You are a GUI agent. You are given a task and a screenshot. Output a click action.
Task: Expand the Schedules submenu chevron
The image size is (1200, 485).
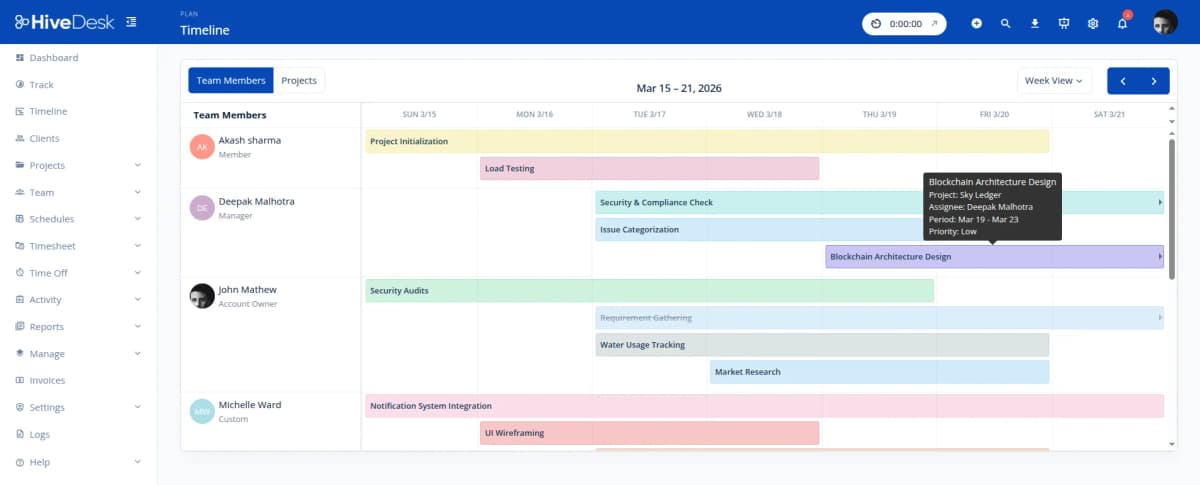pos(137,220)
